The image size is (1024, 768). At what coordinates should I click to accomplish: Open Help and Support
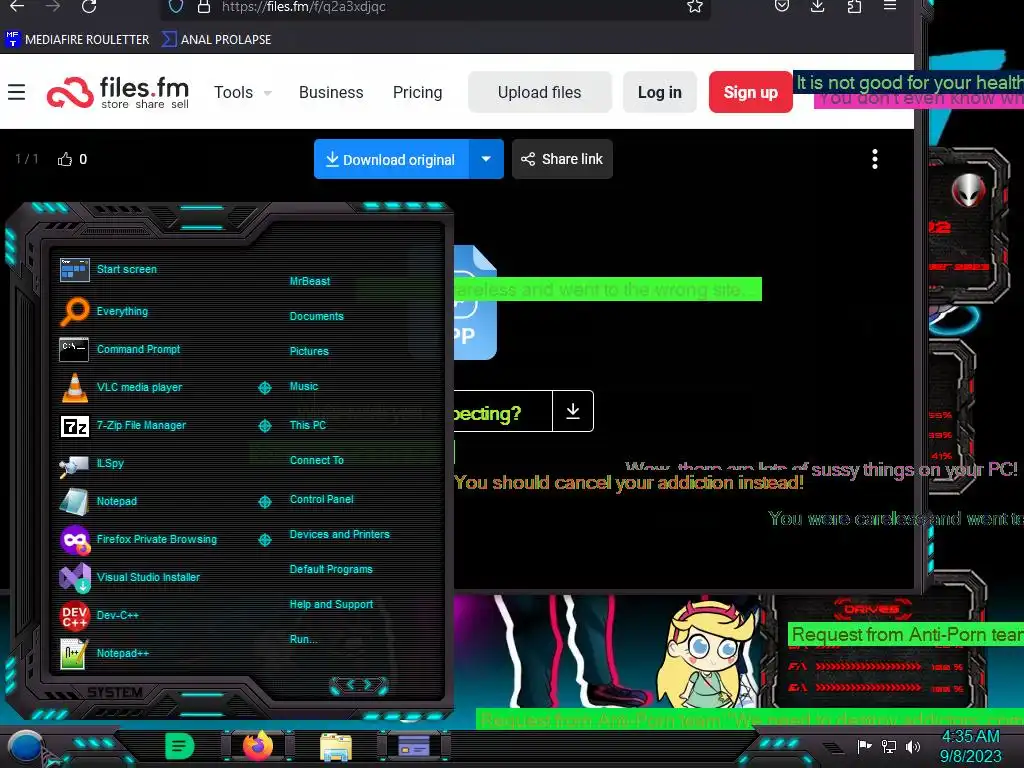(x=331, y=605)
